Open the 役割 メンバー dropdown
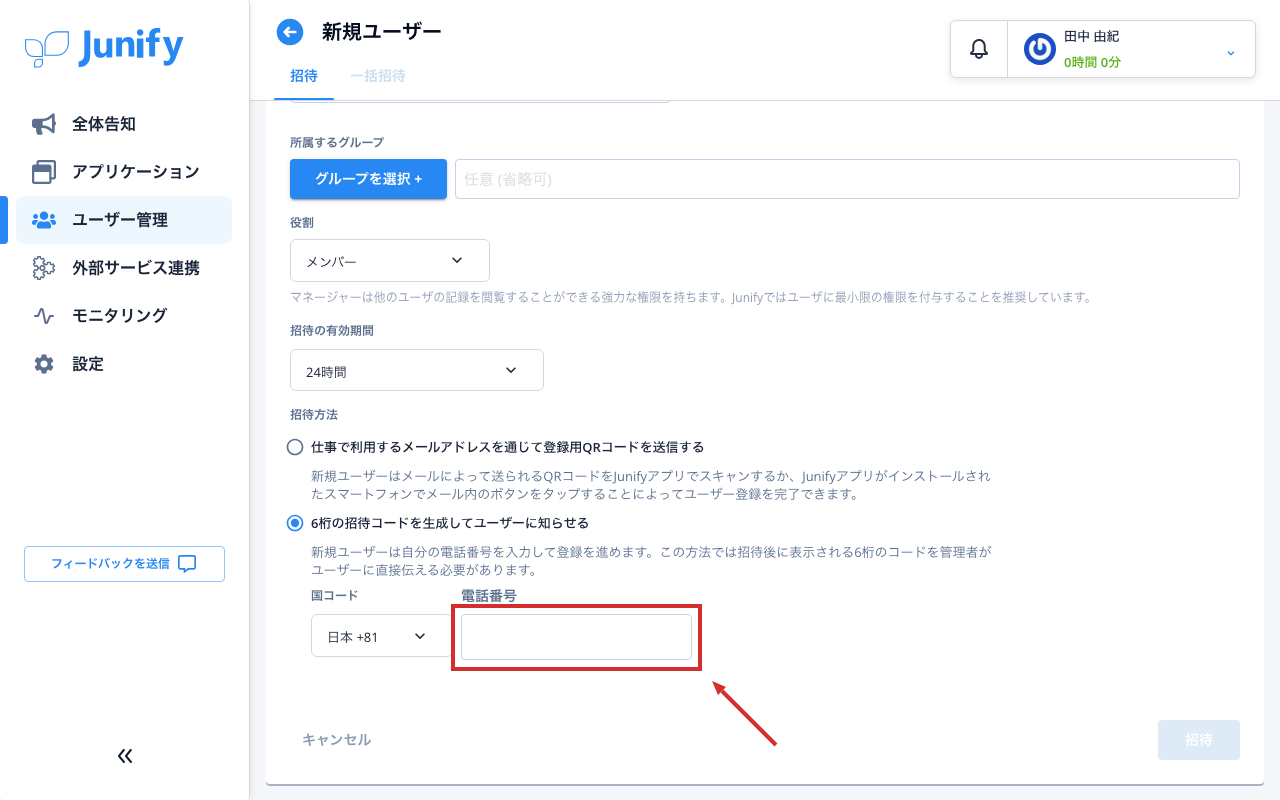This screenshot has height=800, width=1280. 390,260
